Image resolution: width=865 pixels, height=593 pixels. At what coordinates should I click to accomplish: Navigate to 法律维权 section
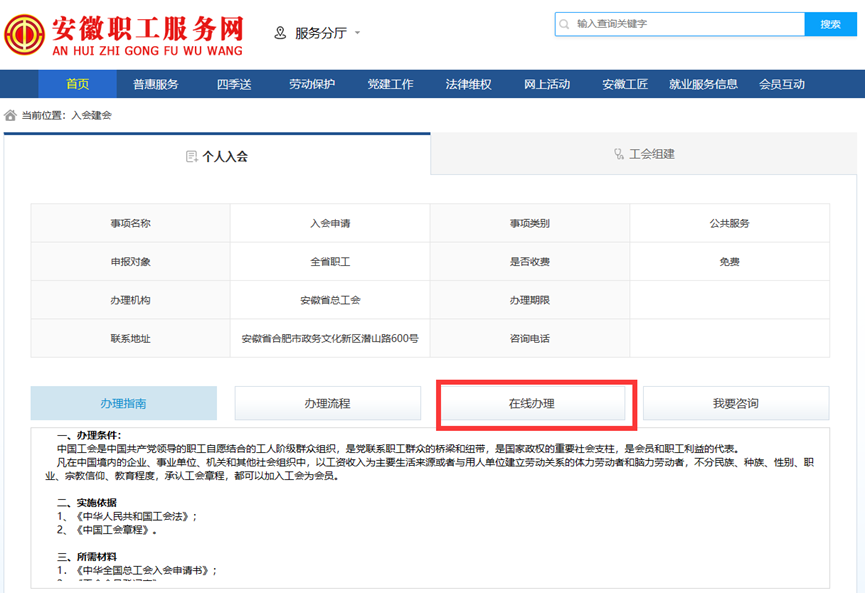coord(468,84)
